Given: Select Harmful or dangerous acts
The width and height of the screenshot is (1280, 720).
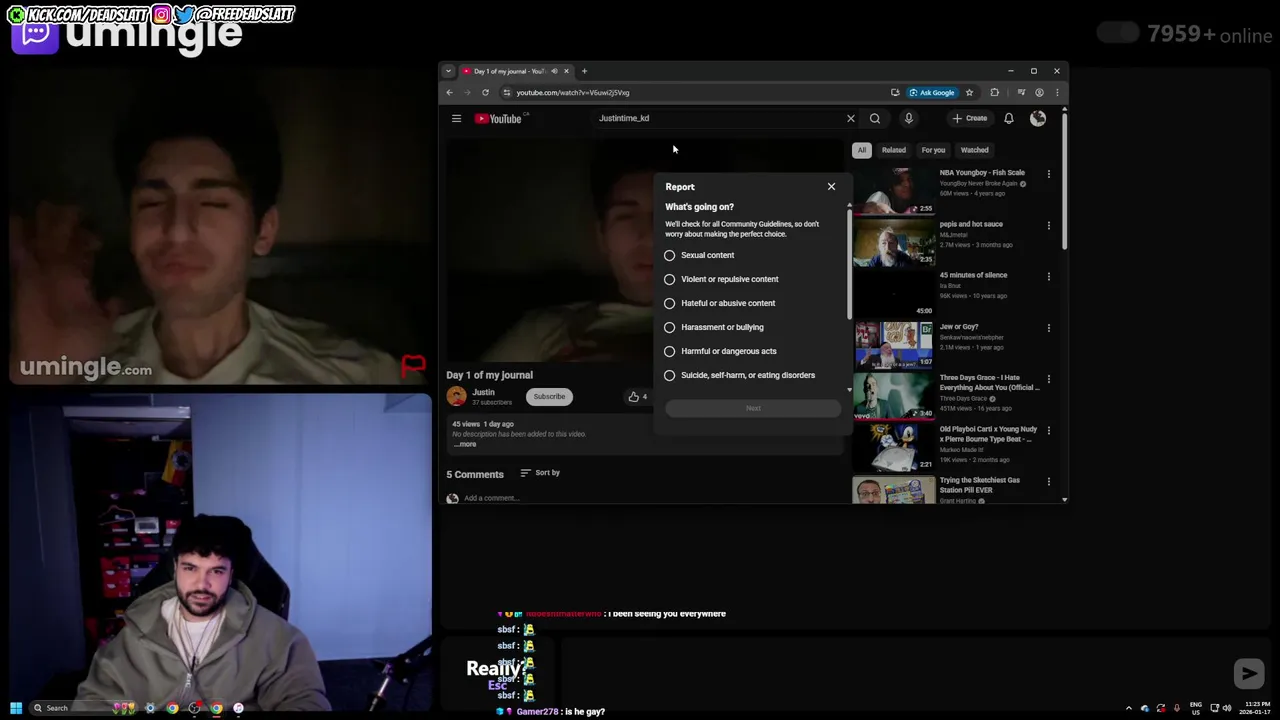Looking at the screenshot, I should tap(669, 351).
